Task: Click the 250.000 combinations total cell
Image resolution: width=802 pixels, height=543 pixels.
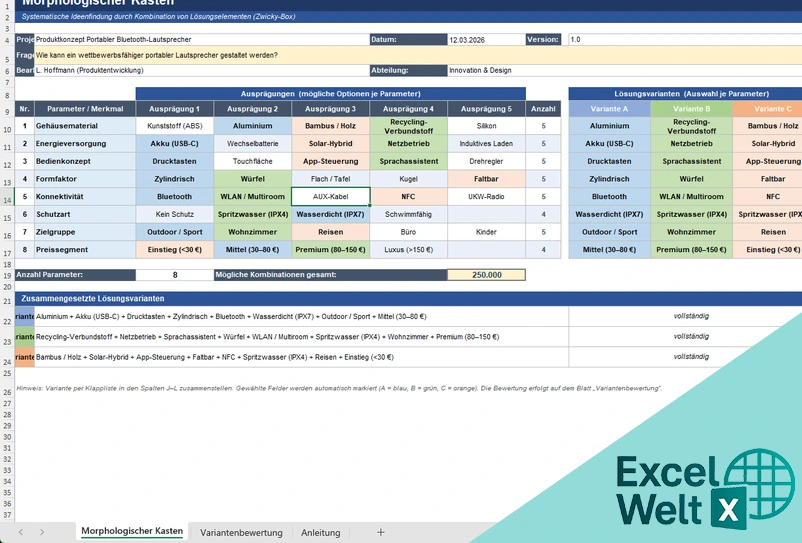Action: [486, 275]
